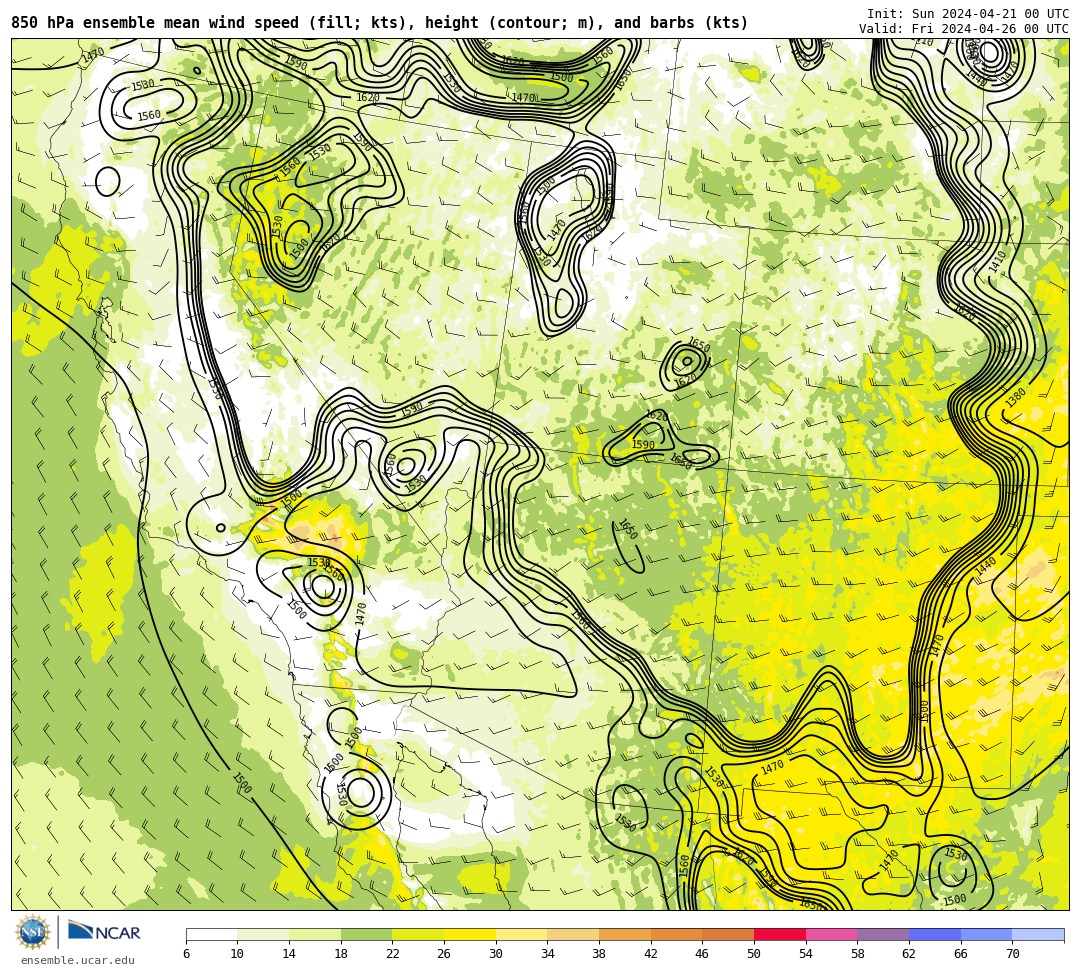This screenshot has width=1080, height=973.
Task: Pick the red 50–54 kts legend swatch
Action: pyautogui.click(x=780, y=934)
